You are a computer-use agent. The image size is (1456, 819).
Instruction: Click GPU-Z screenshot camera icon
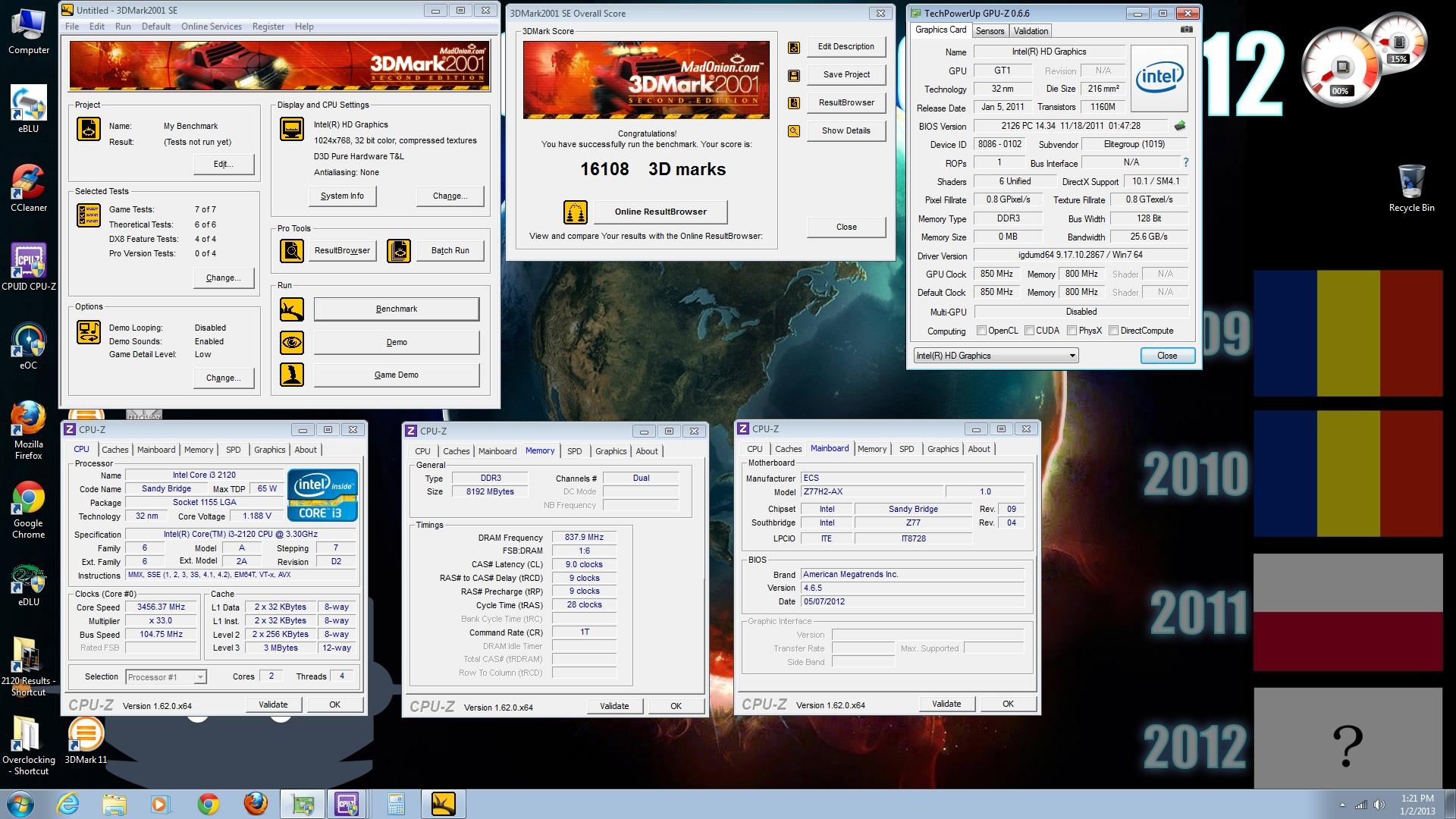(x=1187, y=30)
